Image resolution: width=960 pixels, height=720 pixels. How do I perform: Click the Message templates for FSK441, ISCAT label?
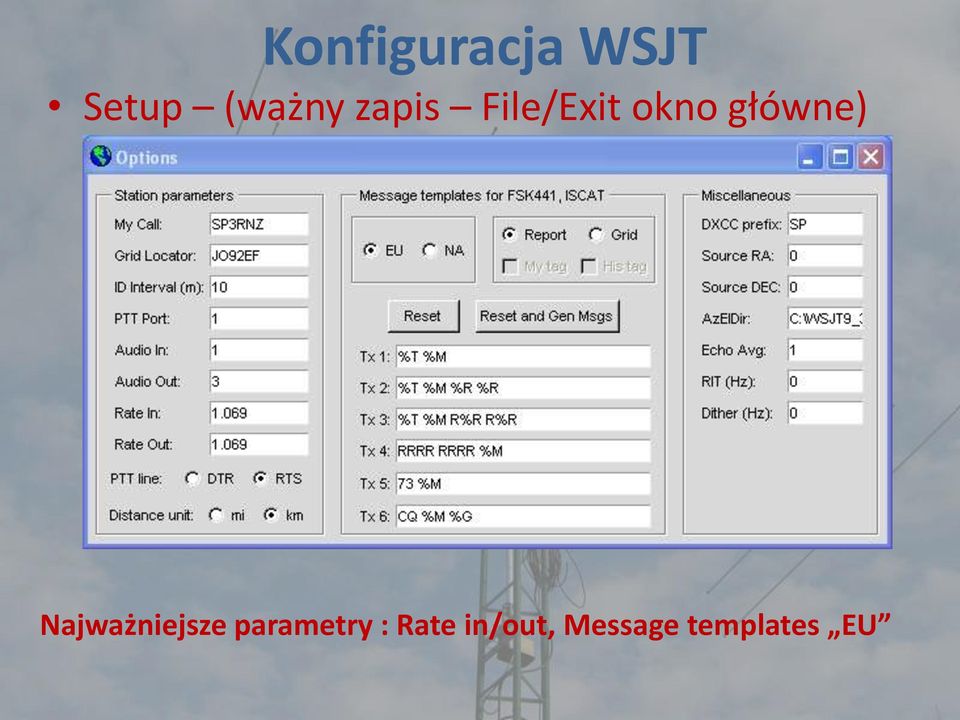(482, 195)
